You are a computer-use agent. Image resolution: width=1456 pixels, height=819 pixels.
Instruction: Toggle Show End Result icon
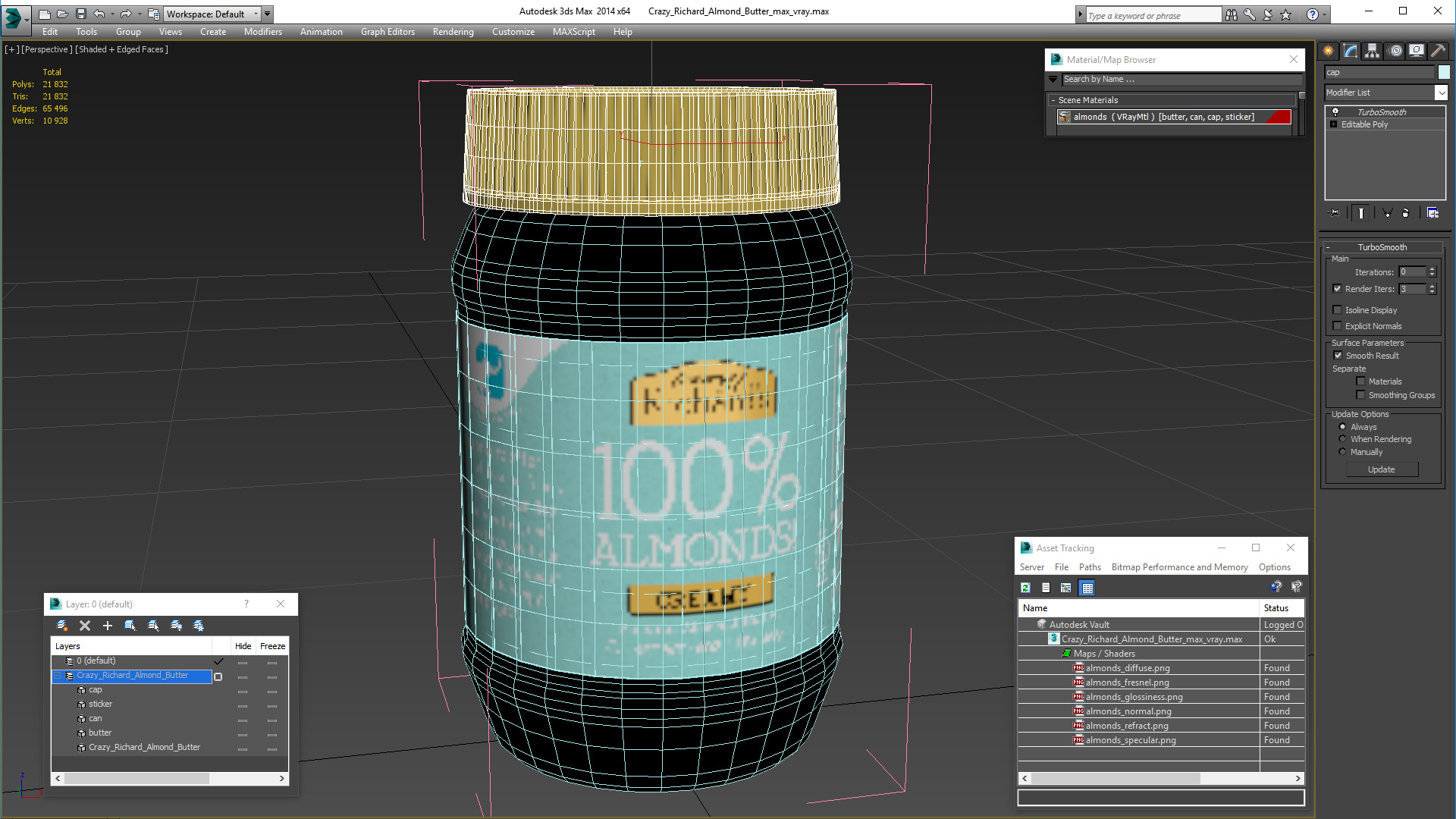click(1361, 213)
